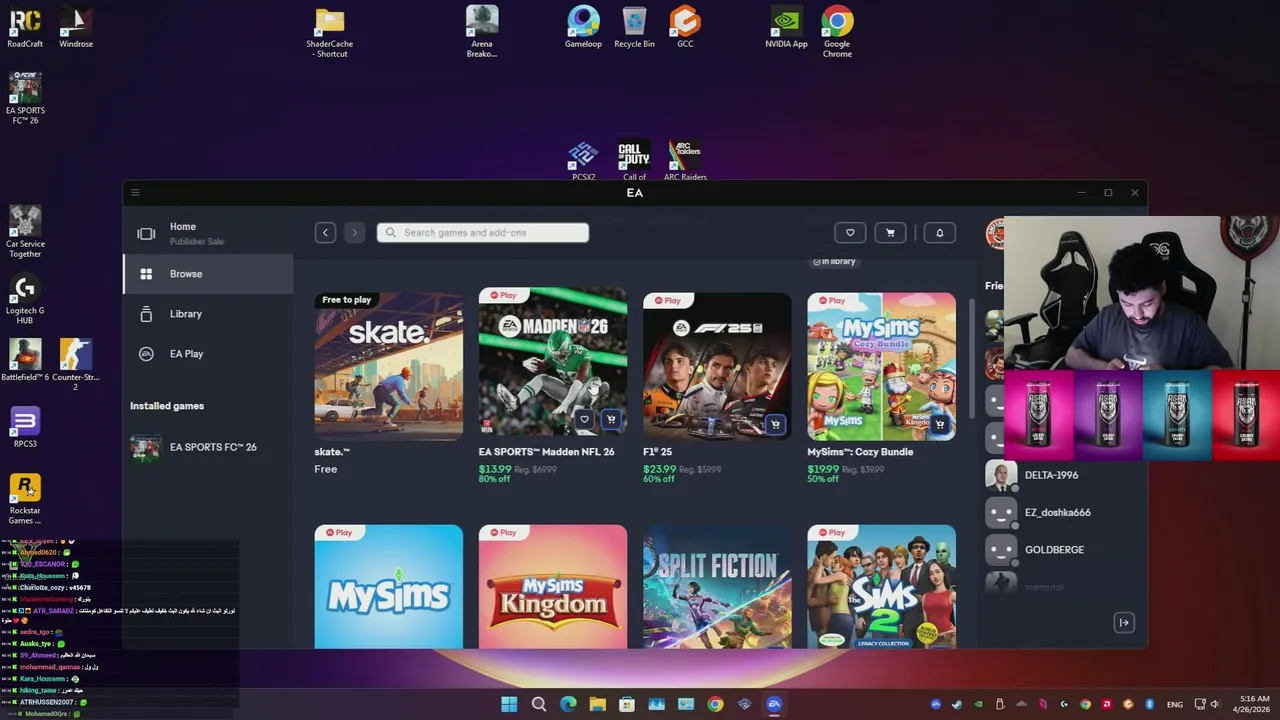1280x720 pixels.
Task: Open Counter-Strike 2 desktop shortcut
Action: click(x=76, y=365)
